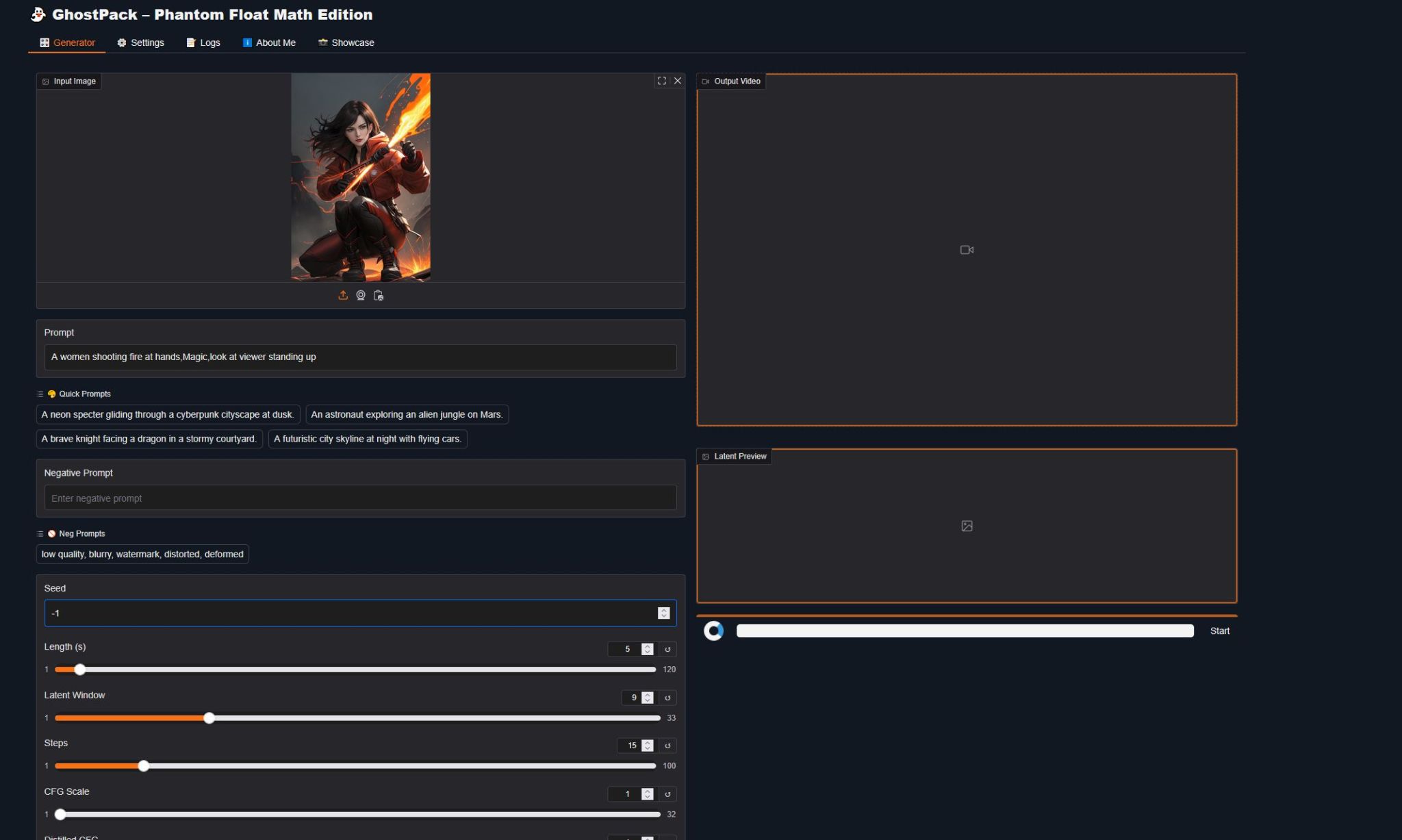Collapse the Quick Prompts list
The width and height of the screenshot is (1402, 840).
point(40,394)
